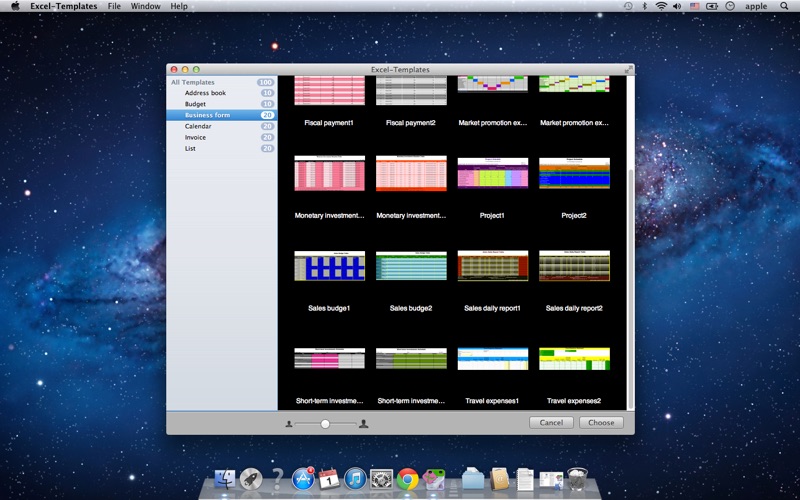
Task: Select Fiscal payment1 template thumbnail
Action: tap(330, 90)
